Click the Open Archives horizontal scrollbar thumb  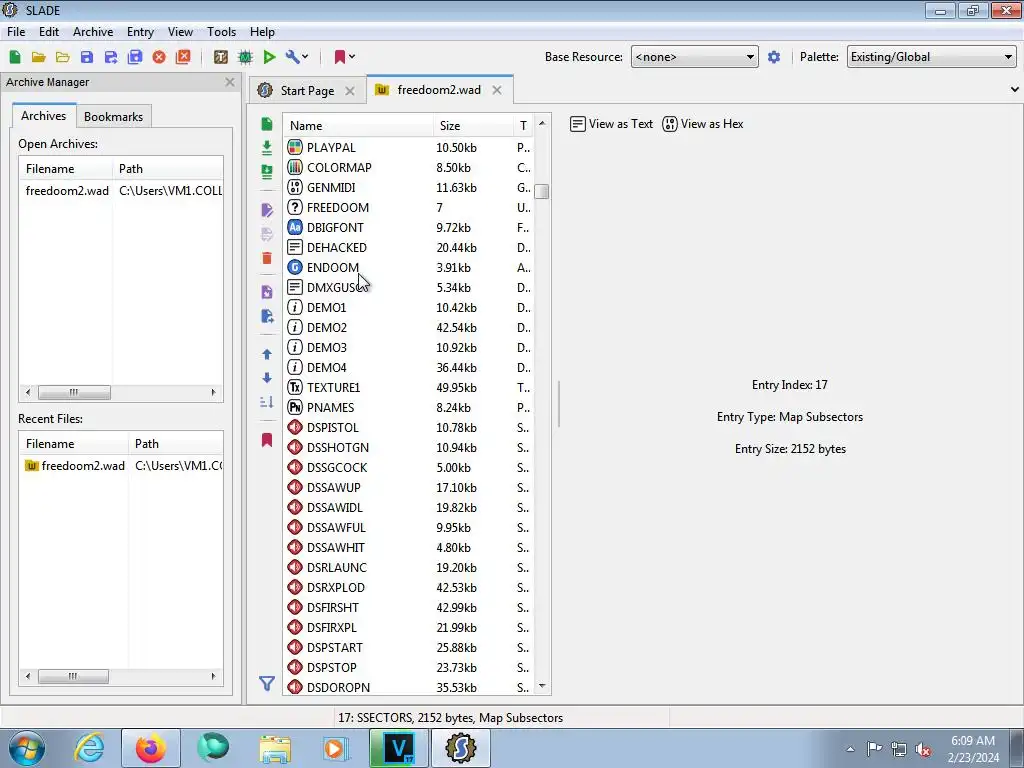coord(74,392)
